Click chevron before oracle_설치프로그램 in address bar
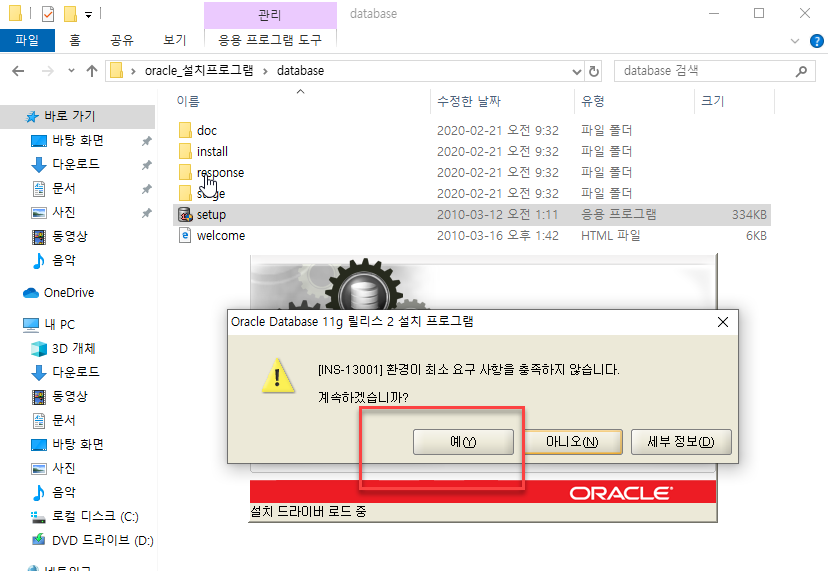The height and width of the screenshot is (571, 828). [134, 71]
